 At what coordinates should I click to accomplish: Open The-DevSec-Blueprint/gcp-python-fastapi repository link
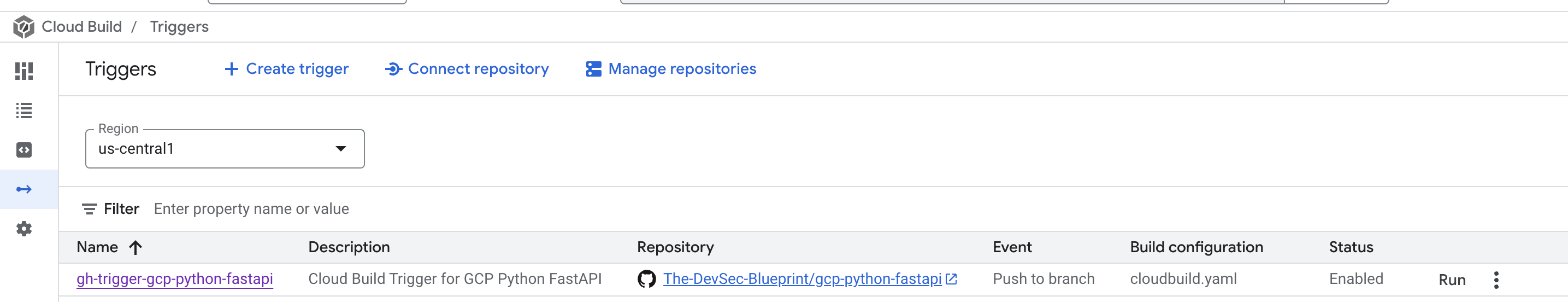coord(801,279)
